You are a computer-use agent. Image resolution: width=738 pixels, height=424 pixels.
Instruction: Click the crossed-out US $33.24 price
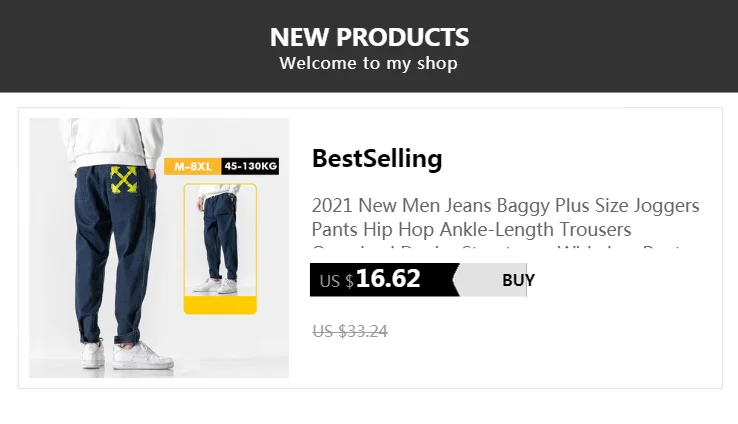click(x=350, y=331)
